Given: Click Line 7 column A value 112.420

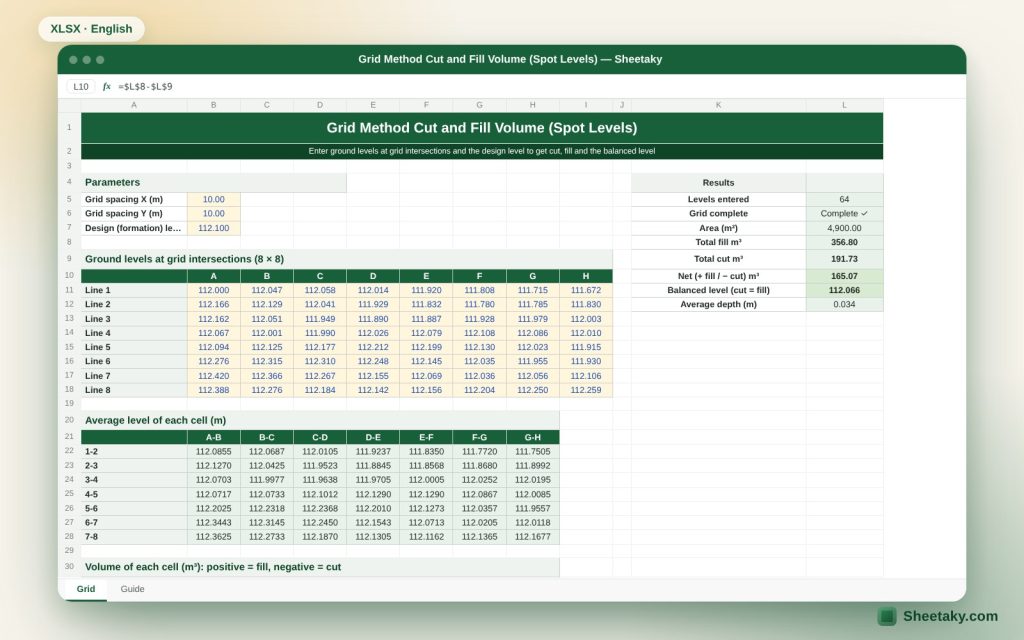Looking at the screenshot, I should point(214,376).
